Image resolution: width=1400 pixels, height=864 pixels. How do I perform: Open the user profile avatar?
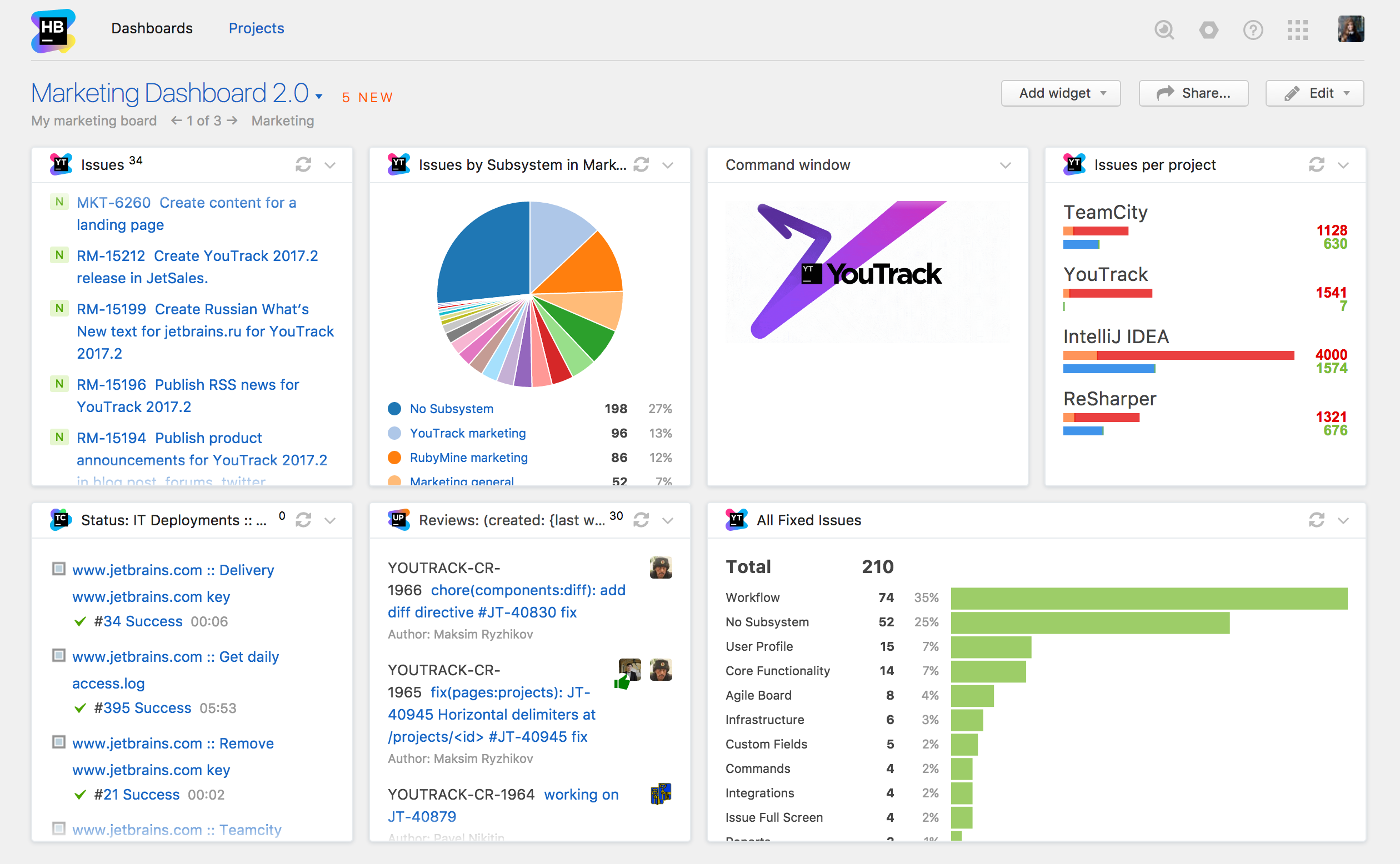click(1350, 29)
